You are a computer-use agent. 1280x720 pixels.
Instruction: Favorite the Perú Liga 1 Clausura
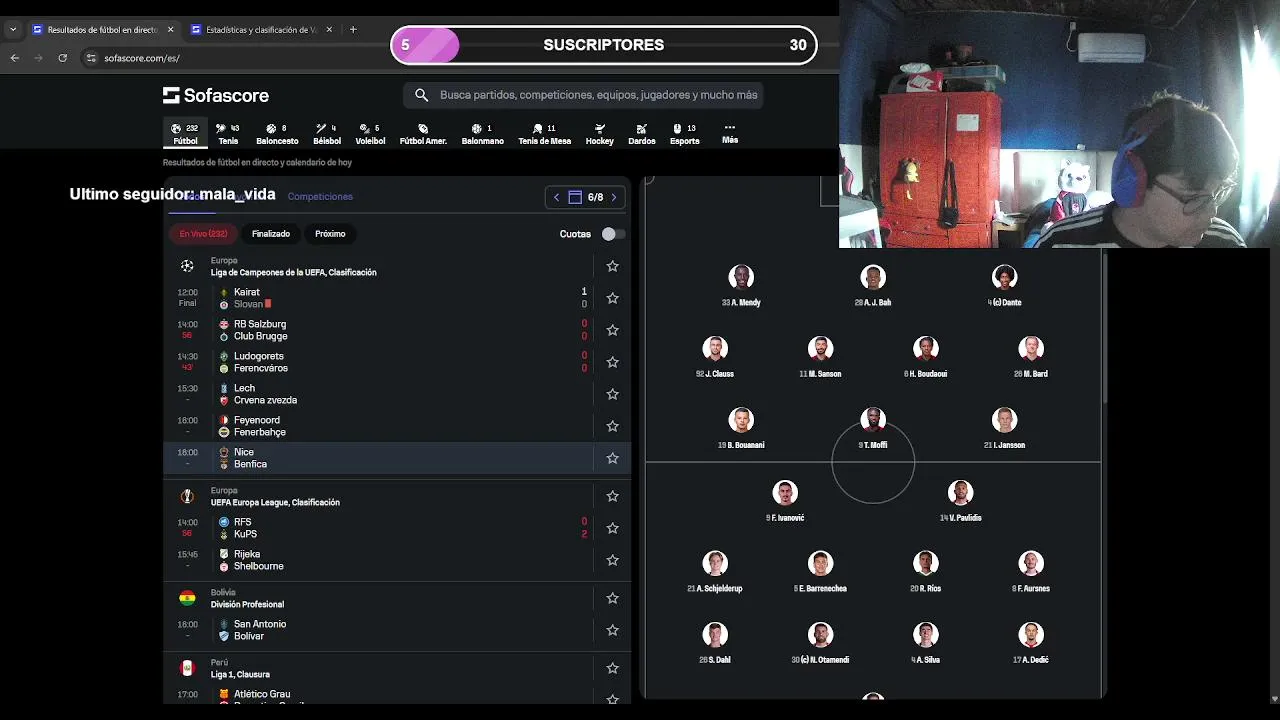(x=613, y=668)
